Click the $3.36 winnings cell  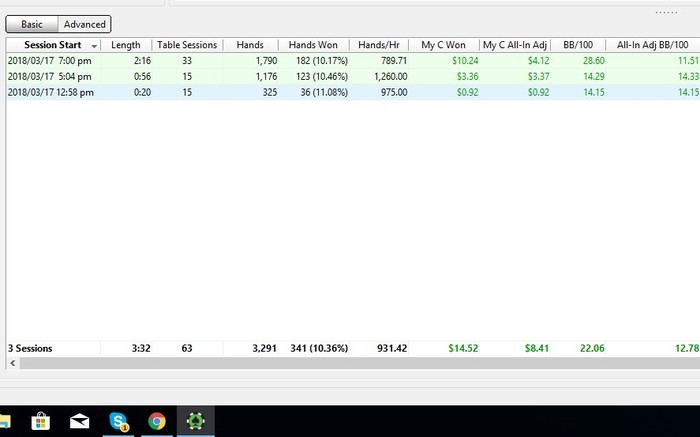tap(467, 76)
